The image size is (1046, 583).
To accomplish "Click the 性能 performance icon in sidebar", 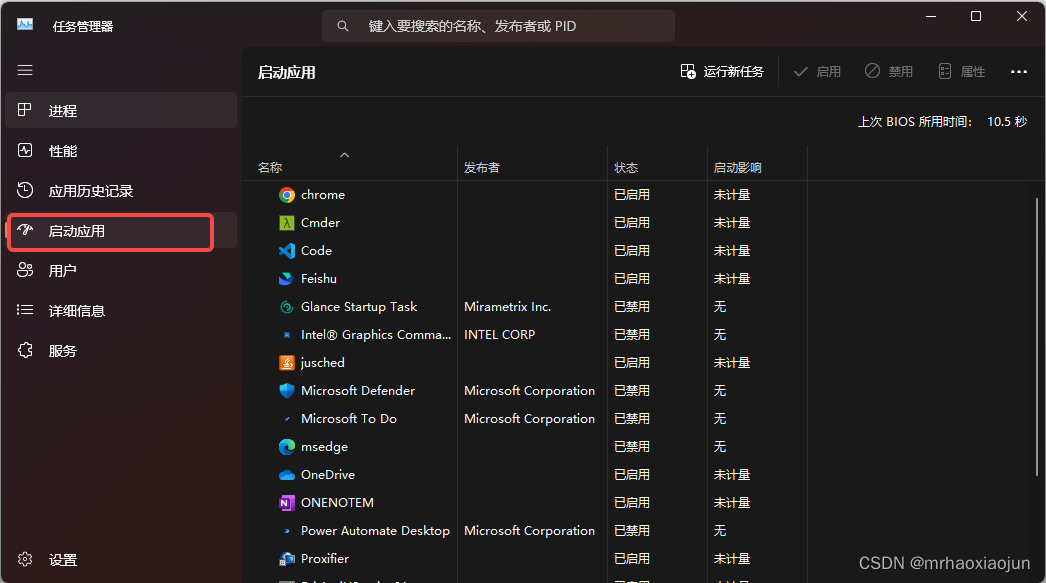I will (x=25, y=150).
